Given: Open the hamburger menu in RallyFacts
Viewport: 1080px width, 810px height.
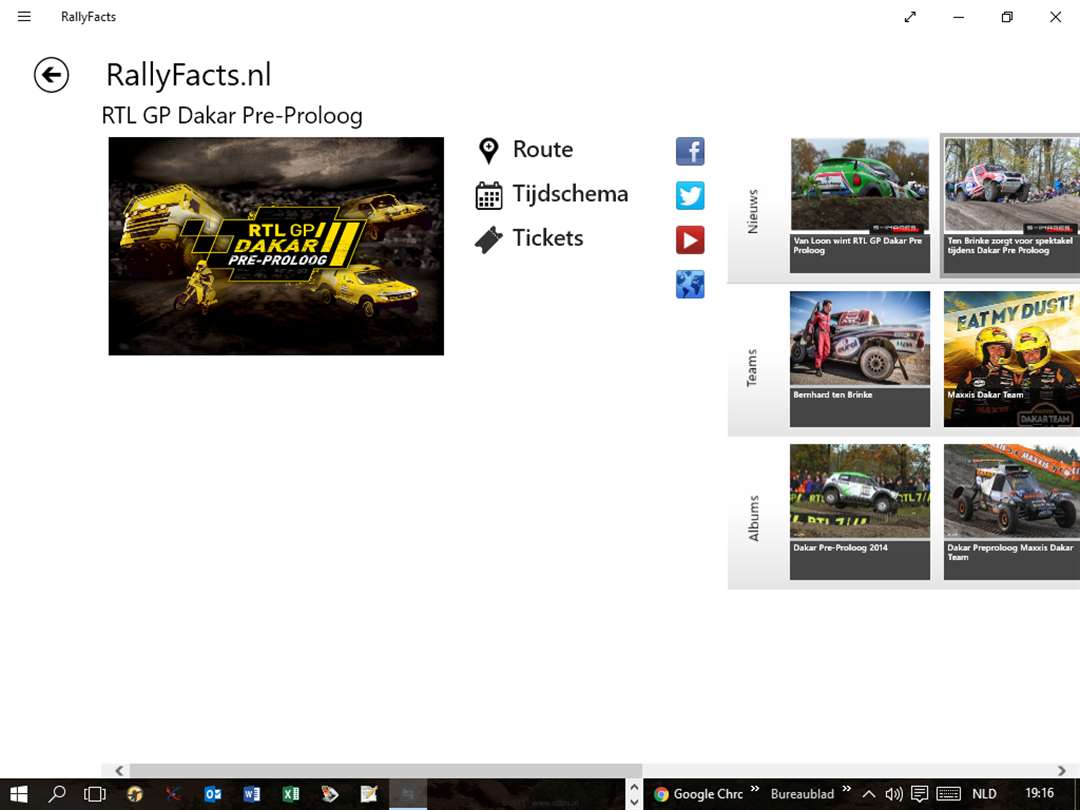Looking at the screenshot, I should (24, 17).
